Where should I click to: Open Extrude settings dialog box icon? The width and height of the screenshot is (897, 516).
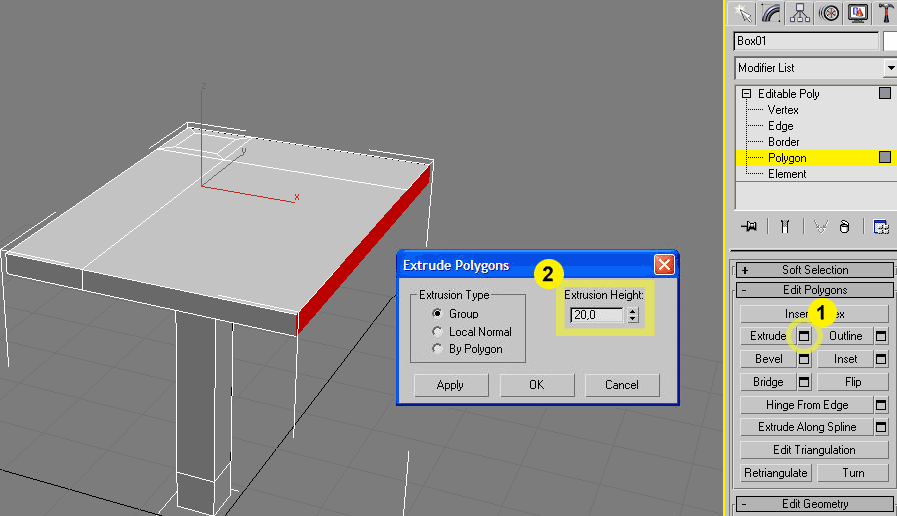click(804, 336)
